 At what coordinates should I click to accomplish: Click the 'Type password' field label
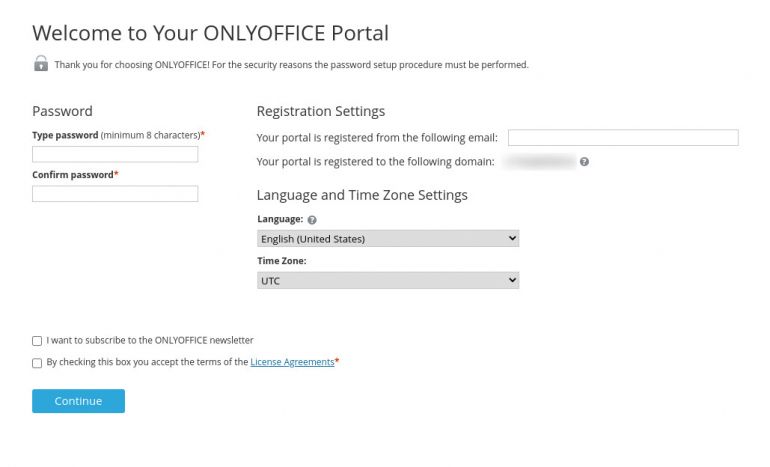click(65, 134)
